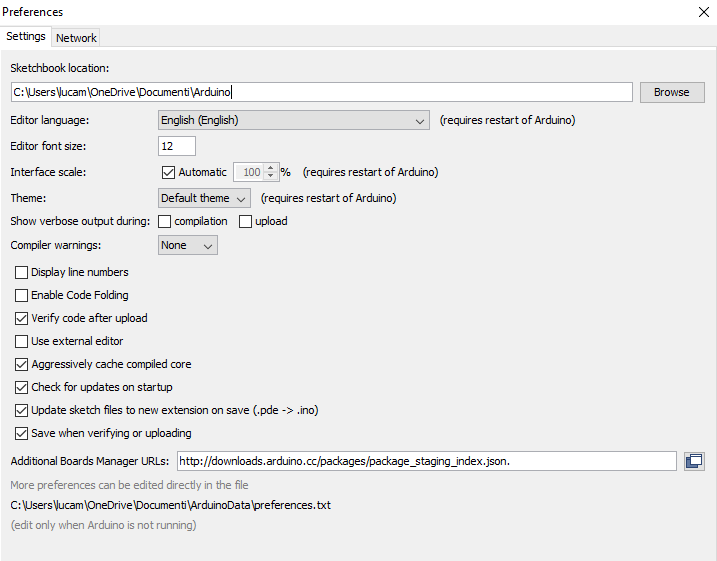Viewport: 717px width, 561px height.
Task: Increase interface scale with the up arrow
Action: click(x=270, y=167)
